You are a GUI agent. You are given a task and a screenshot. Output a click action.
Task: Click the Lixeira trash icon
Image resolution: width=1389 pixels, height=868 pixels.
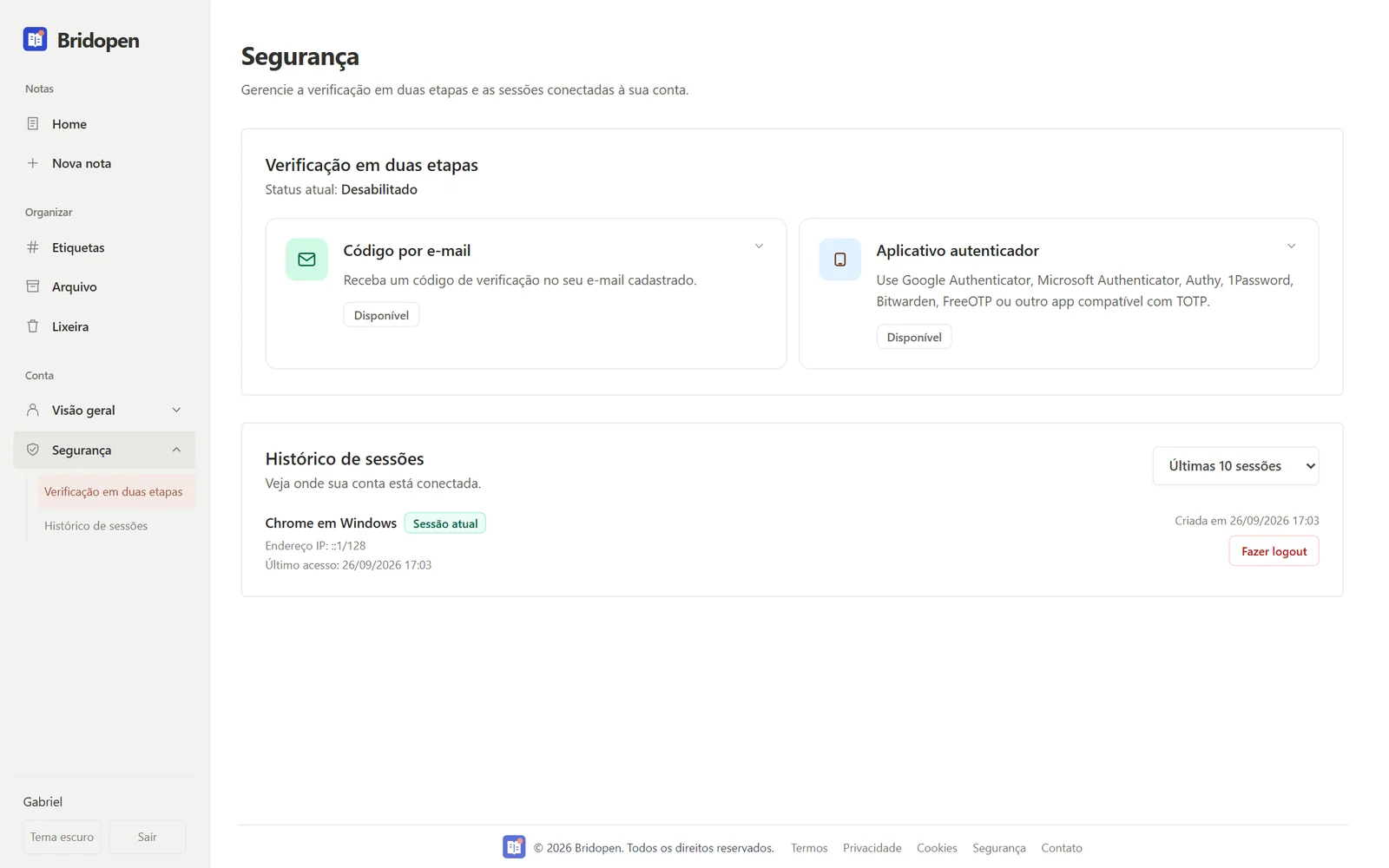(x=33, y=326)
